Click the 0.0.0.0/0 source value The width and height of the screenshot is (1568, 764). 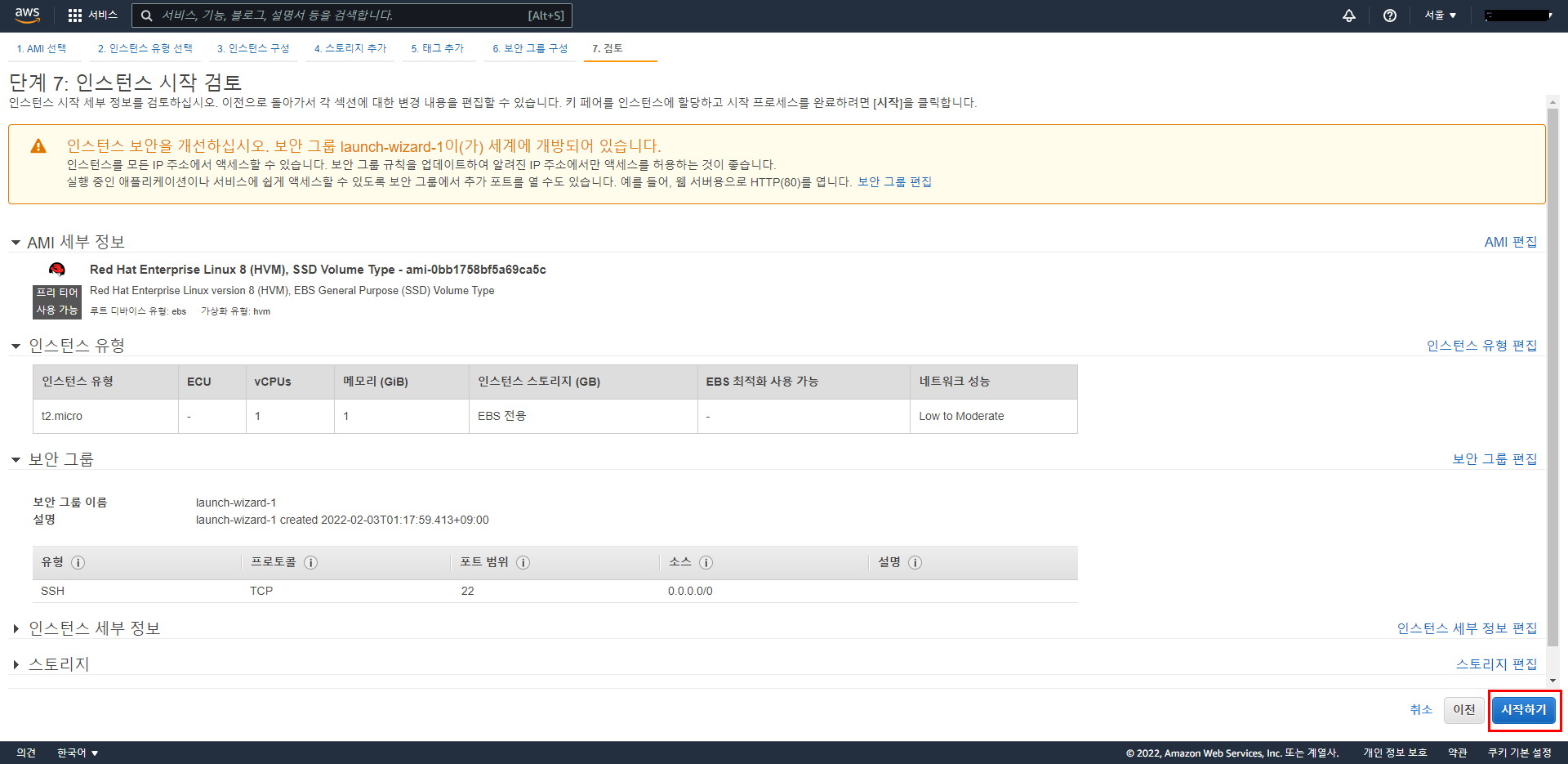[690, 591]
